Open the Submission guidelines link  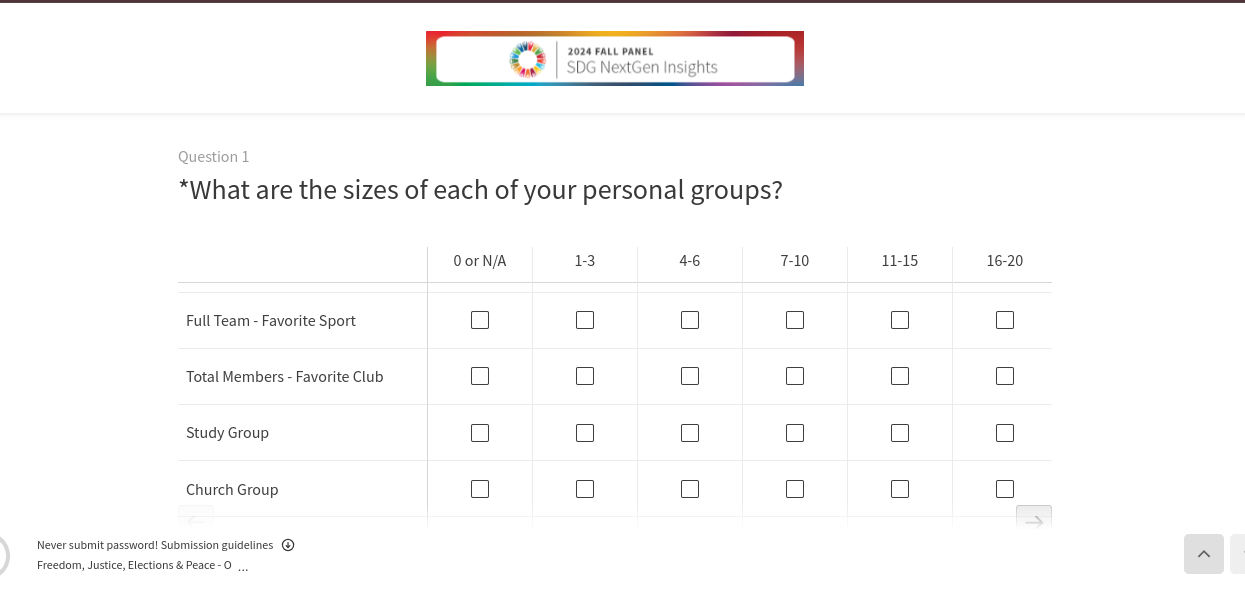tap(217, 545)
